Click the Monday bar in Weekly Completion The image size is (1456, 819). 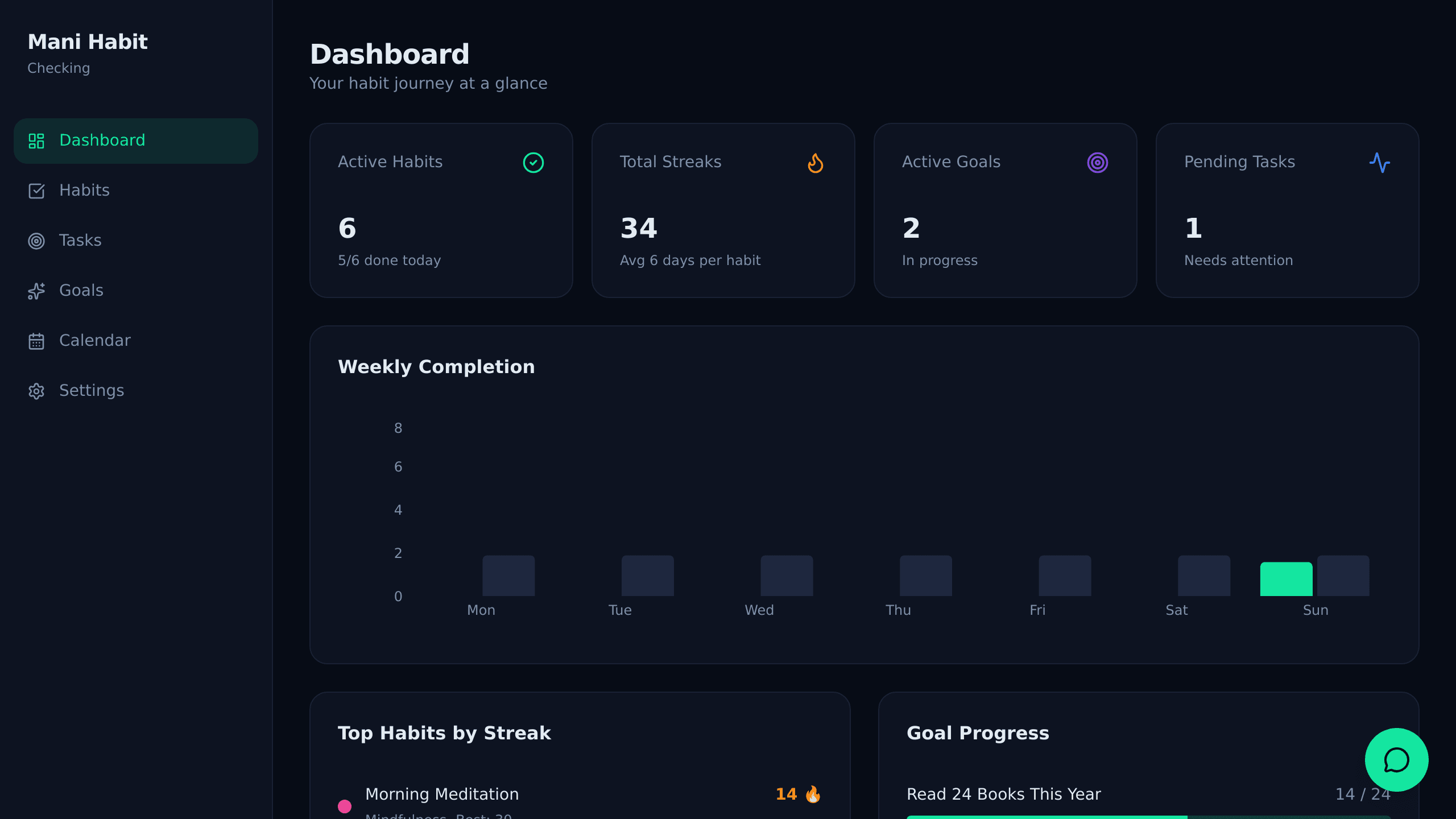pos(508,576)
